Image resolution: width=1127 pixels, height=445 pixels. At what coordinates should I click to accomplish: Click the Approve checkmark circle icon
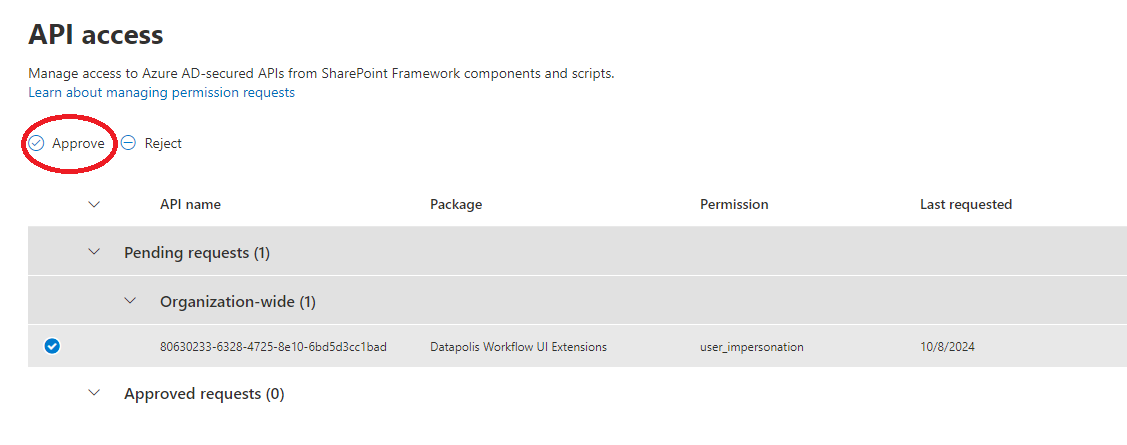pos(36,143)
